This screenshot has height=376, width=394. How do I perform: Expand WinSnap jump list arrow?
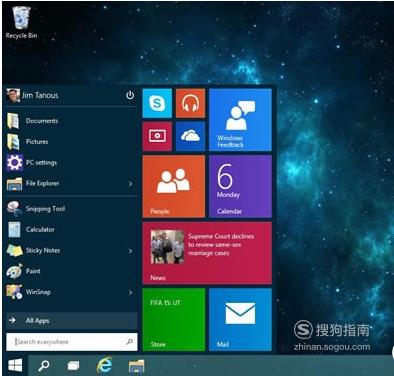coord(130,293)
